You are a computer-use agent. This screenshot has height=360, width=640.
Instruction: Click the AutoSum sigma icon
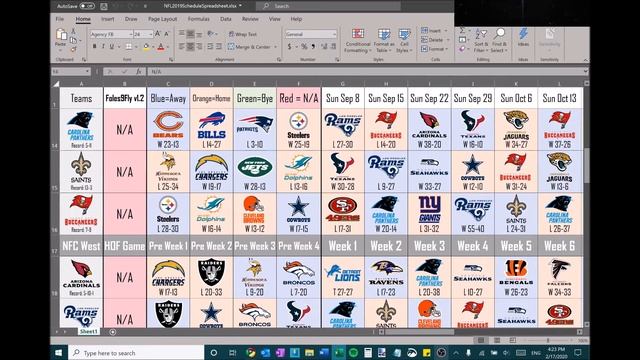(462, 31)
